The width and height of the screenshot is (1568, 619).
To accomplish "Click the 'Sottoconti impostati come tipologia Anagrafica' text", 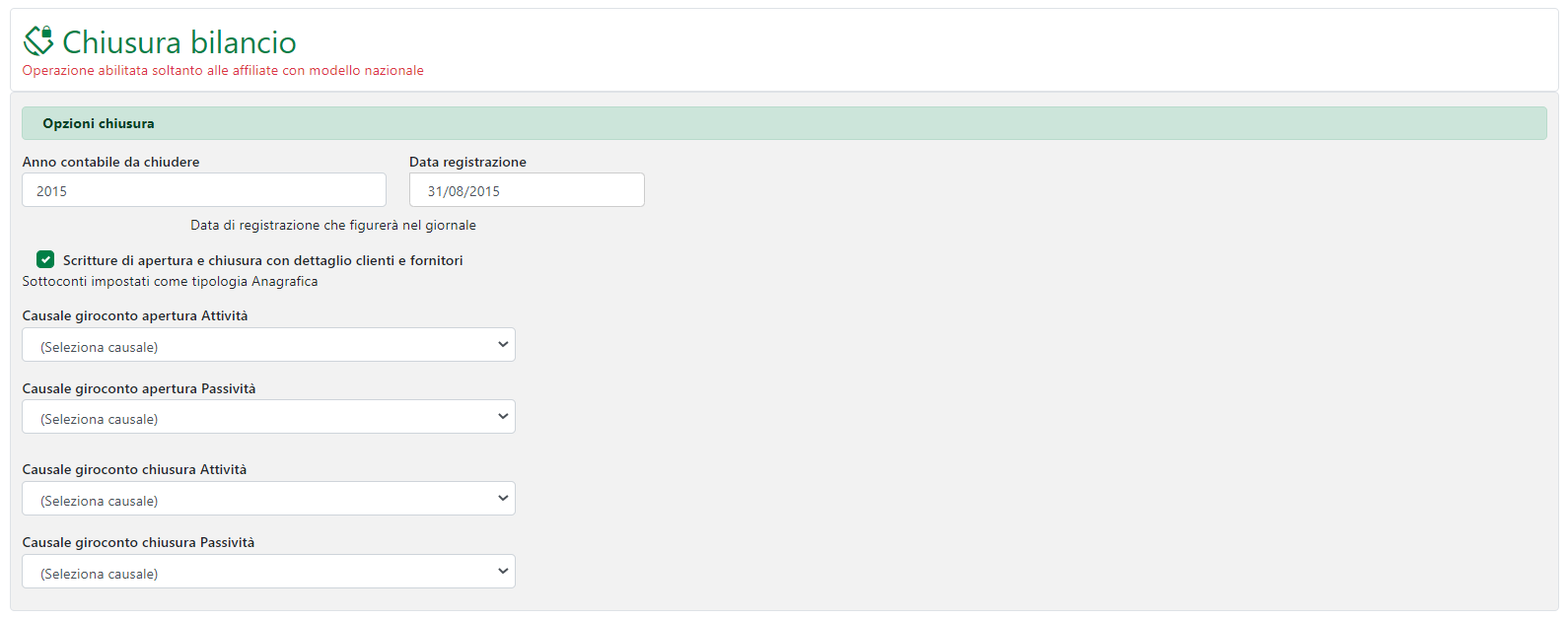I will (170, 281).
